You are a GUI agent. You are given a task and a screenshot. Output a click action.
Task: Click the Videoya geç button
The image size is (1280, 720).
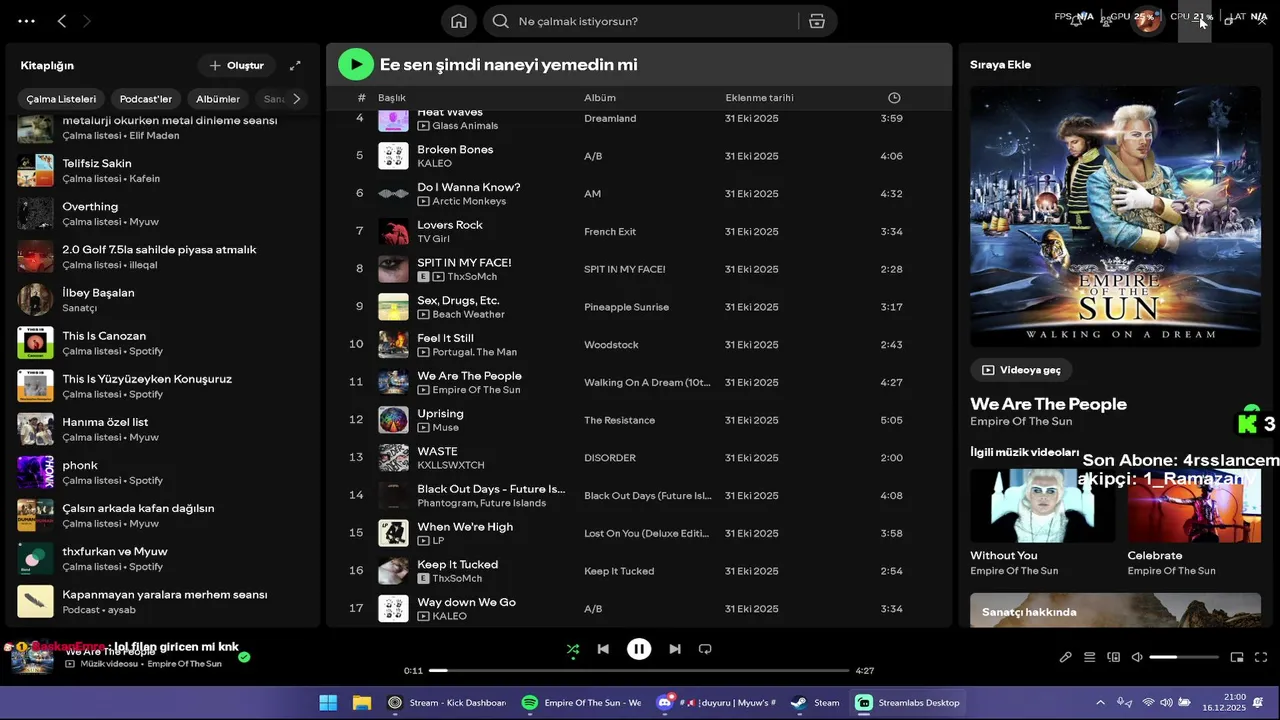(1021, 370)
